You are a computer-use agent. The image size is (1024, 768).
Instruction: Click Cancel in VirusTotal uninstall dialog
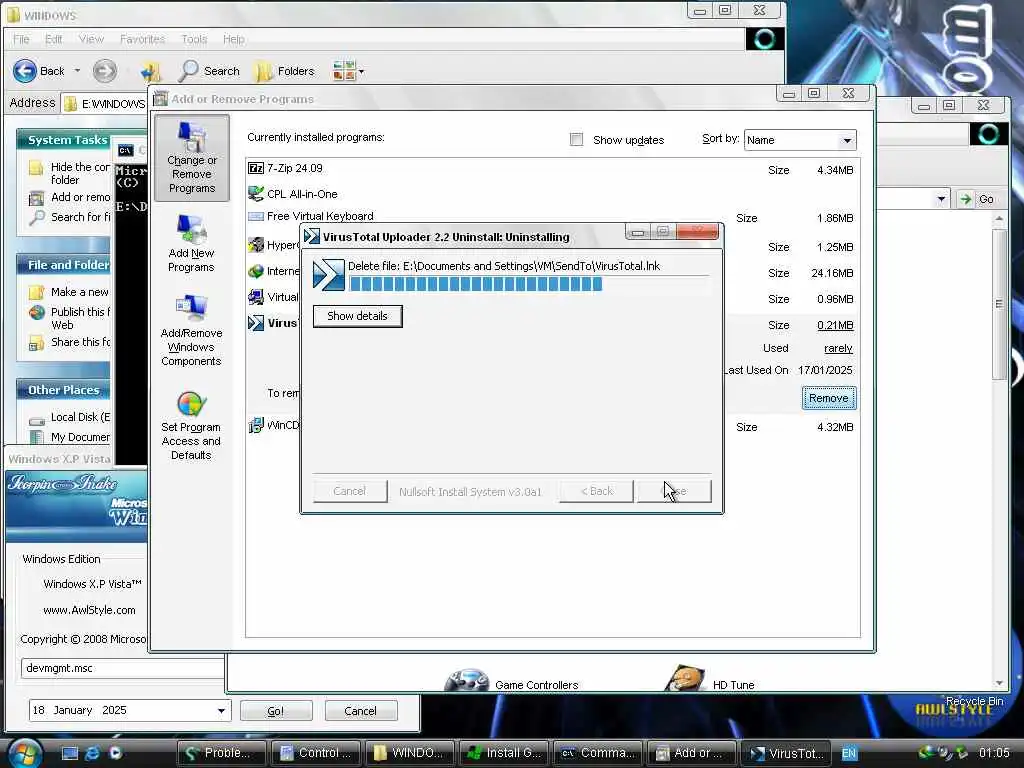[x=349, y=491]
